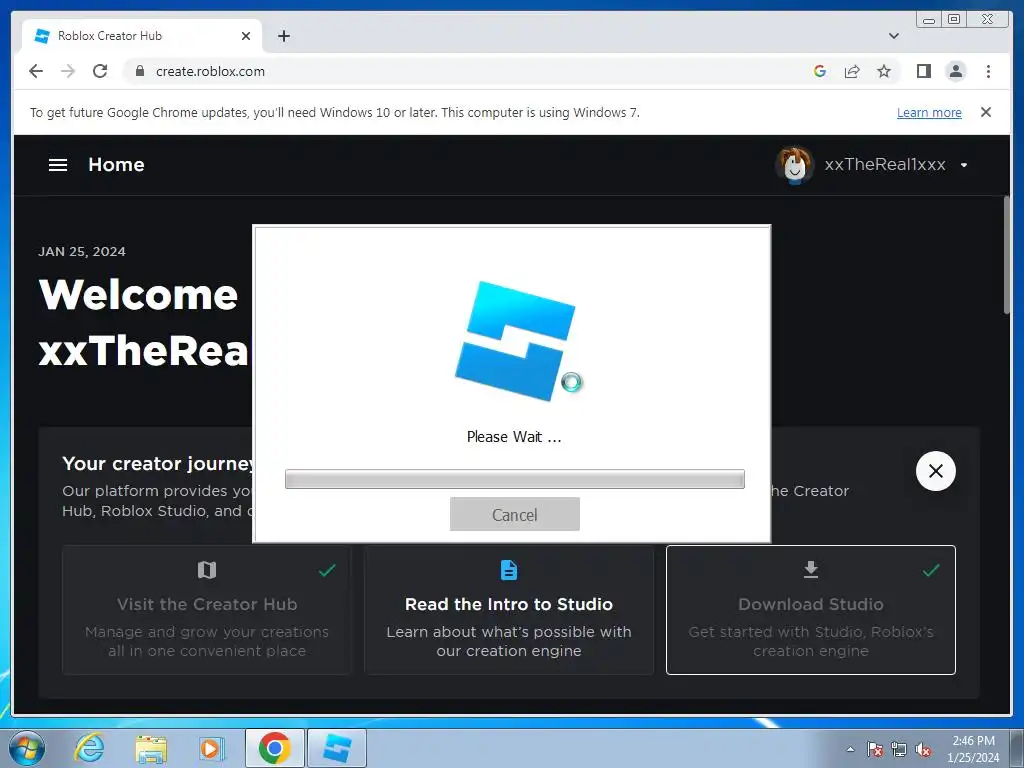Click the xxTheReal1xxx avatar picture
Image resolution: width=1024 pixels, height=768 pixels.
793,165
